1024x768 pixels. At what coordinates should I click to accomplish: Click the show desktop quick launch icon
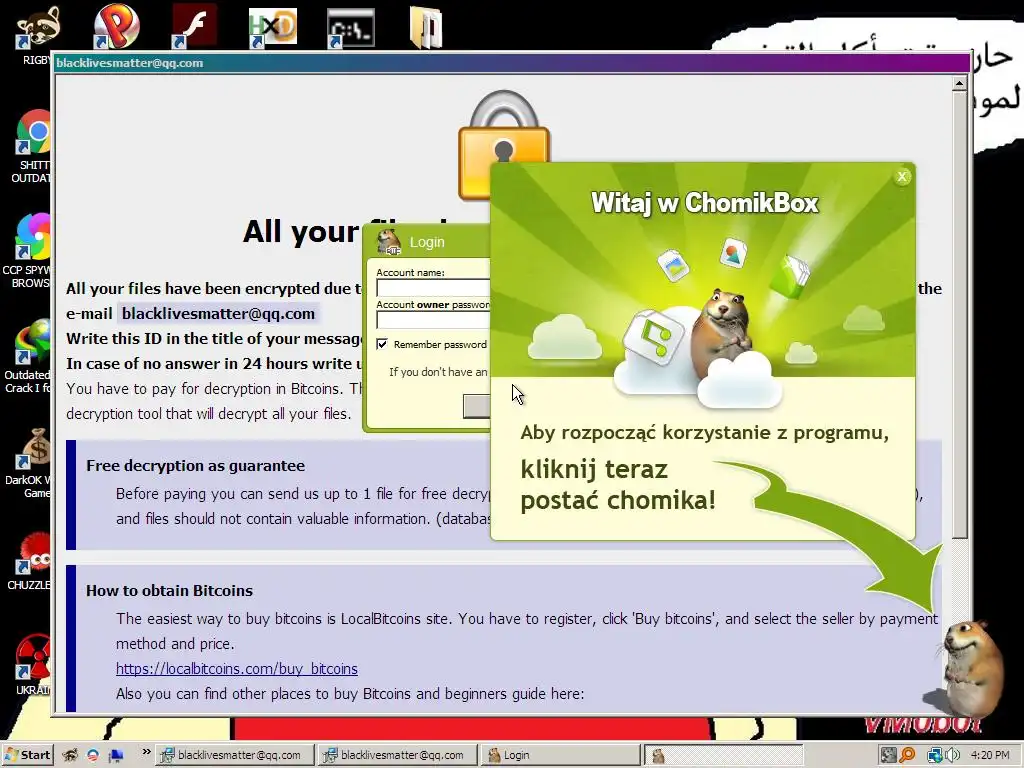[116, 755]
